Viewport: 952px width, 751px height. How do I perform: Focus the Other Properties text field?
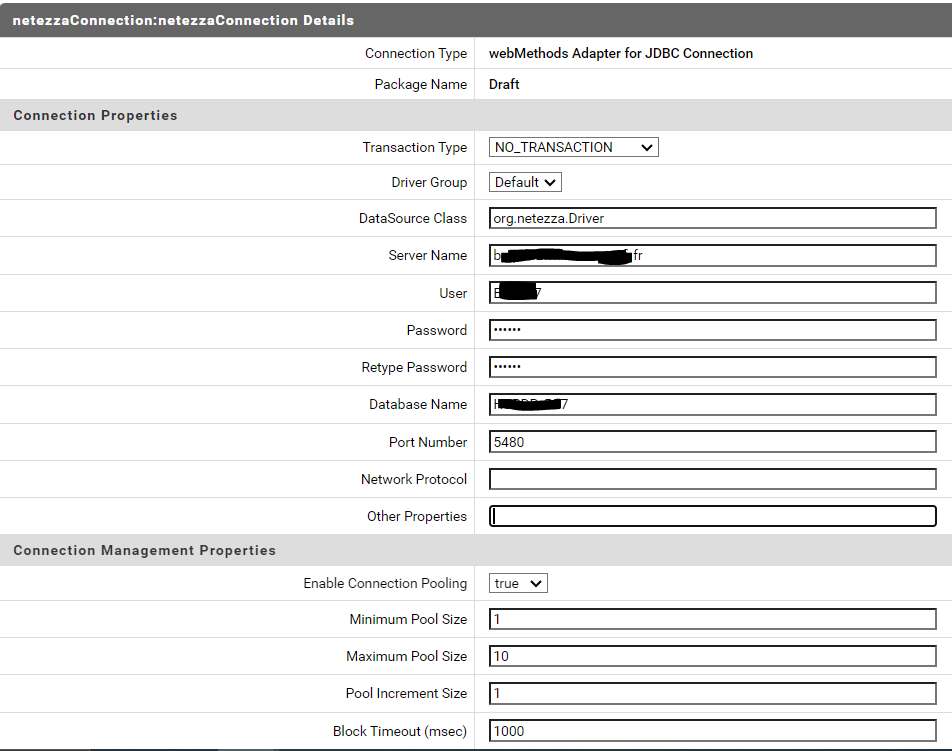[712, 516]
